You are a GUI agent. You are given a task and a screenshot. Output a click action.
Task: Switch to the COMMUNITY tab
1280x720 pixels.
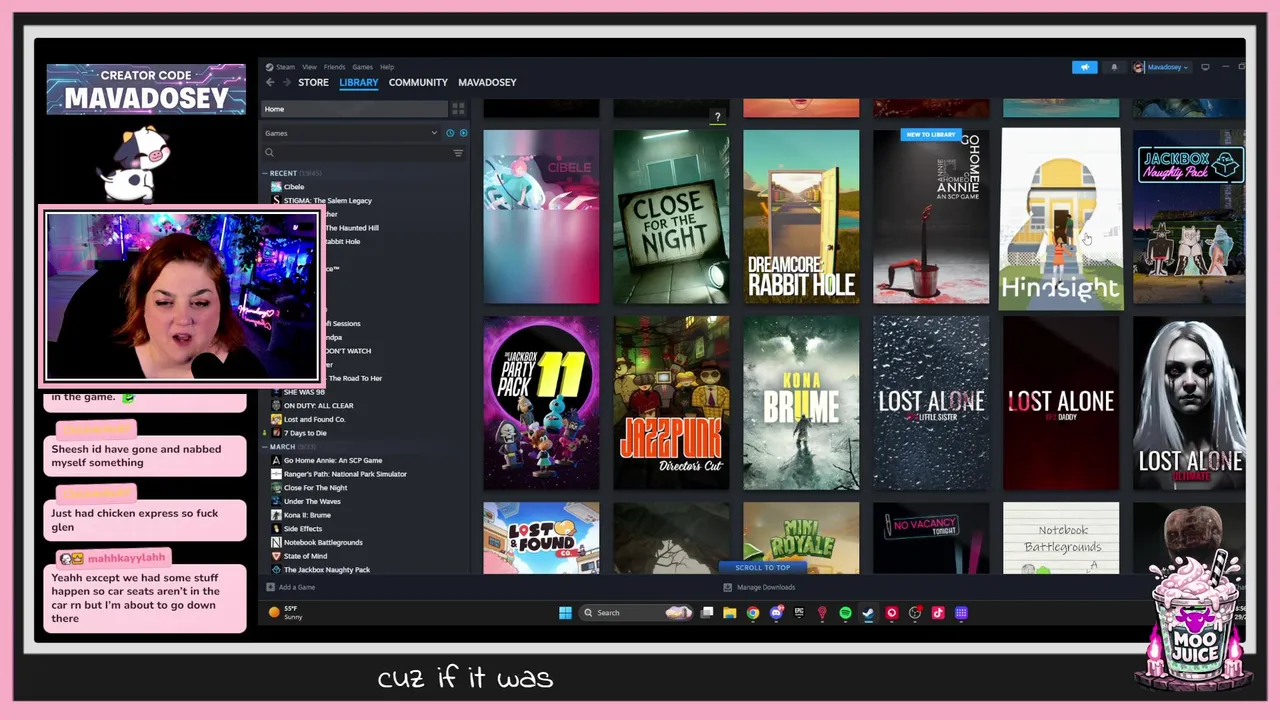pyautogui.click(x=418, y=82)
